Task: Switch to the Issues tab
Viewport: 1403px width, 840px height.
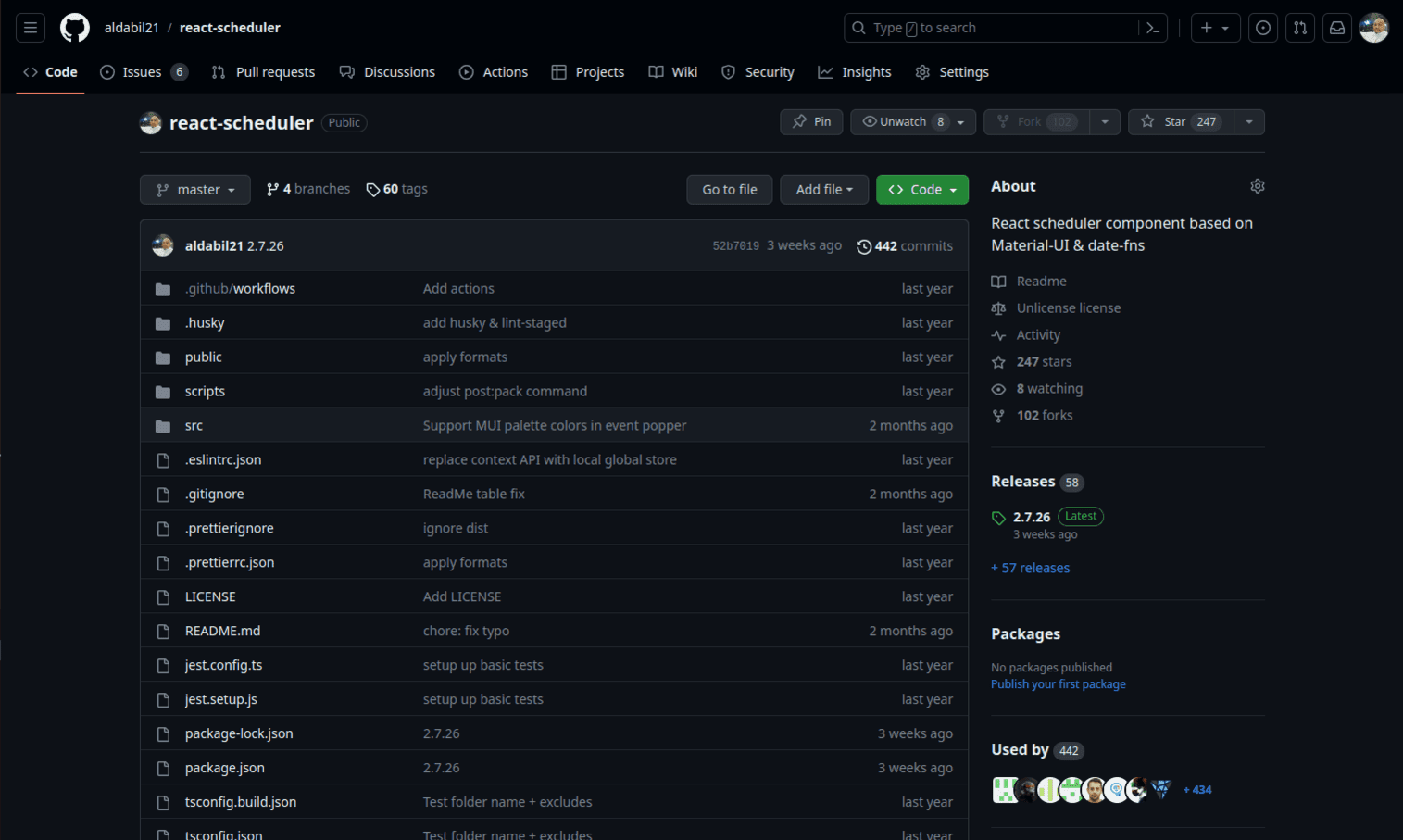Action: point(144,72)
